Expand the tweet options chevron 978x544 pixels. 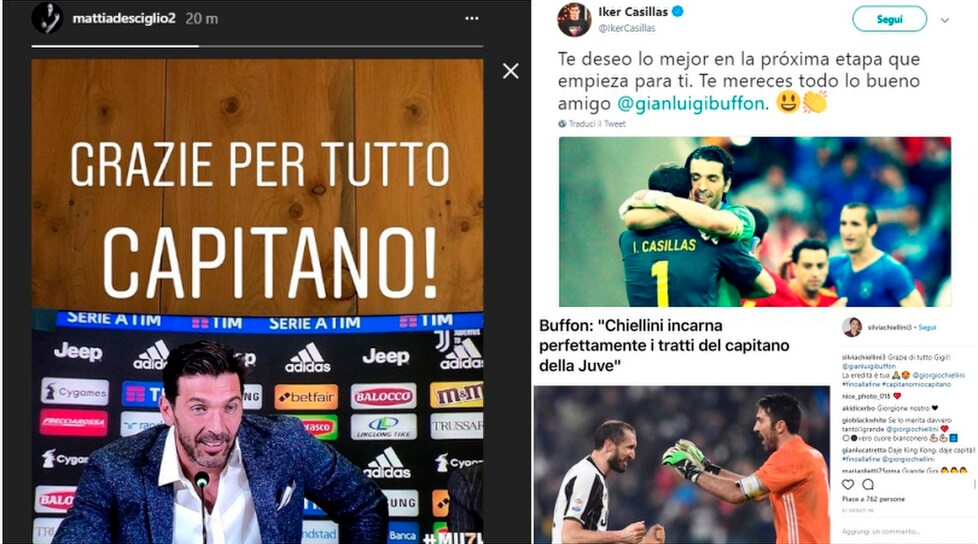[x=945, y=20]
